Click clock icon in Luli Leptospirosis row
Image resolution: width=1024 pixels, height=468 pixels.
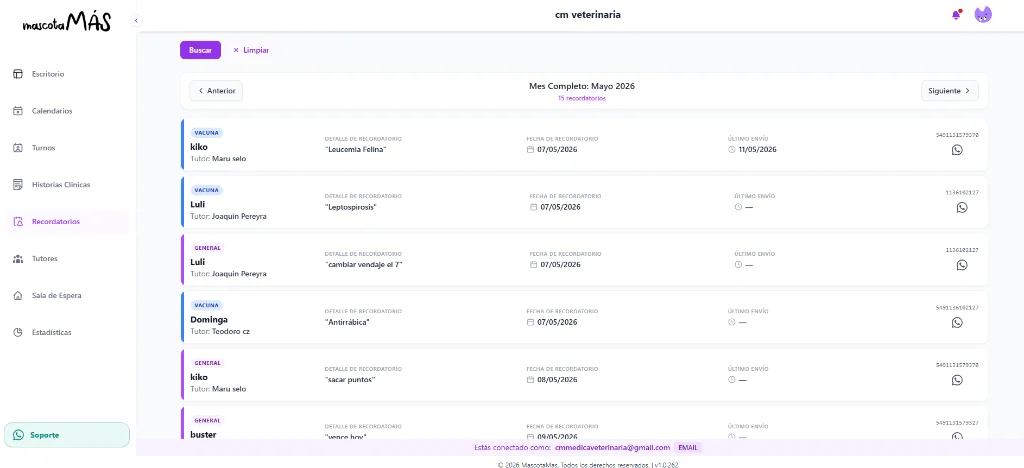pos(738,207)
